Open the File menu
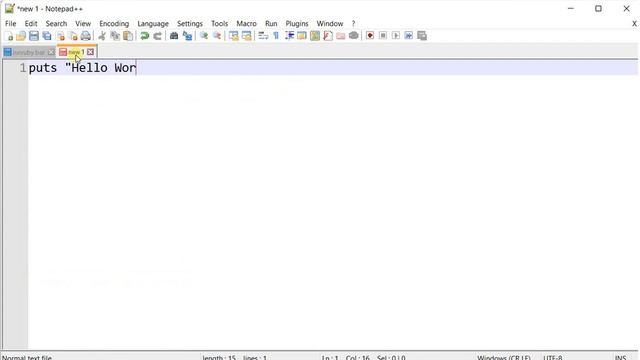Screen dimensions: 640x360 pos(11,24)
